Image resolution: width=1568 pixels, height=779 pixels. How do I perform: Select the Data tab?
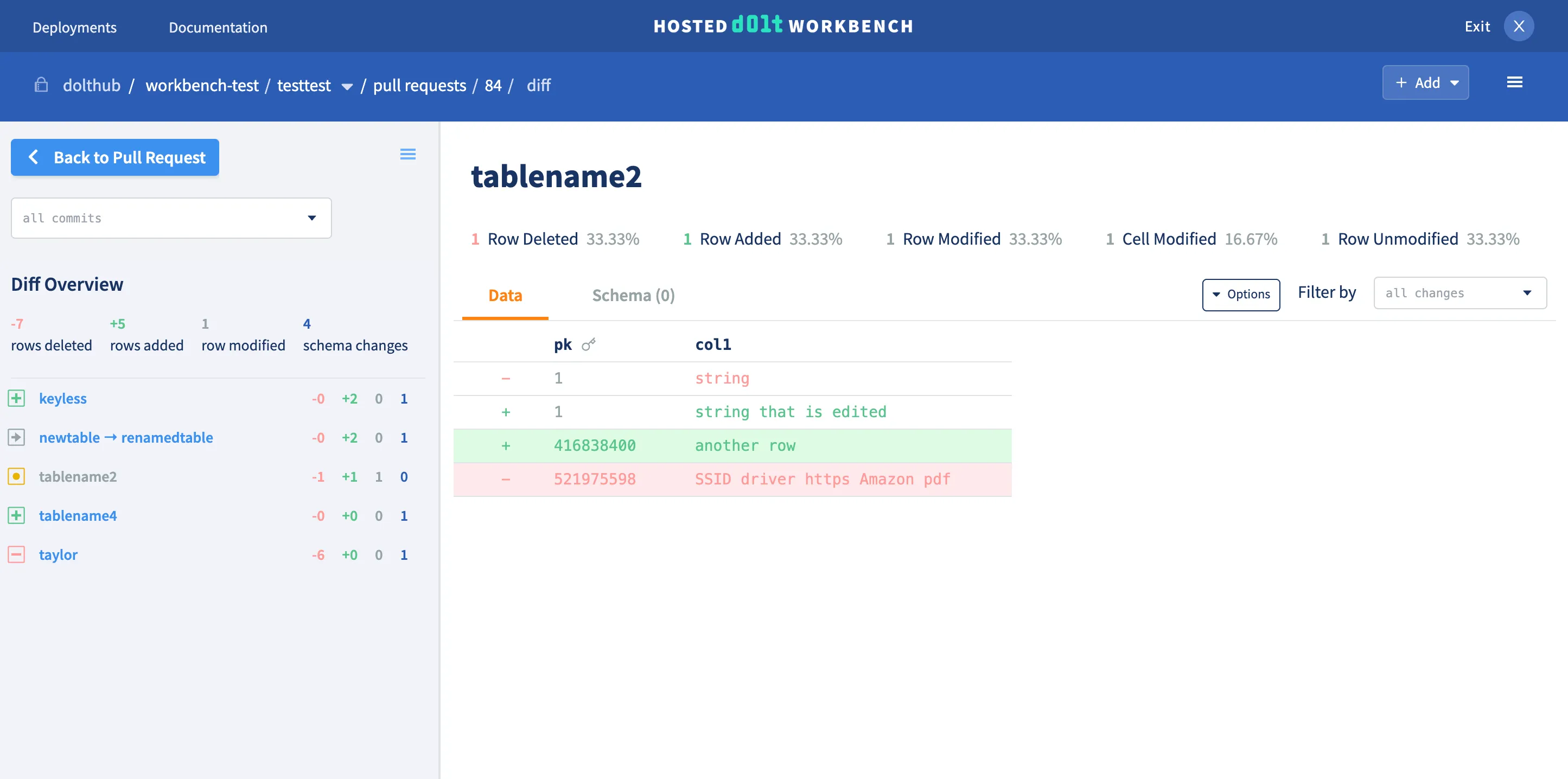tap(505, 295)
